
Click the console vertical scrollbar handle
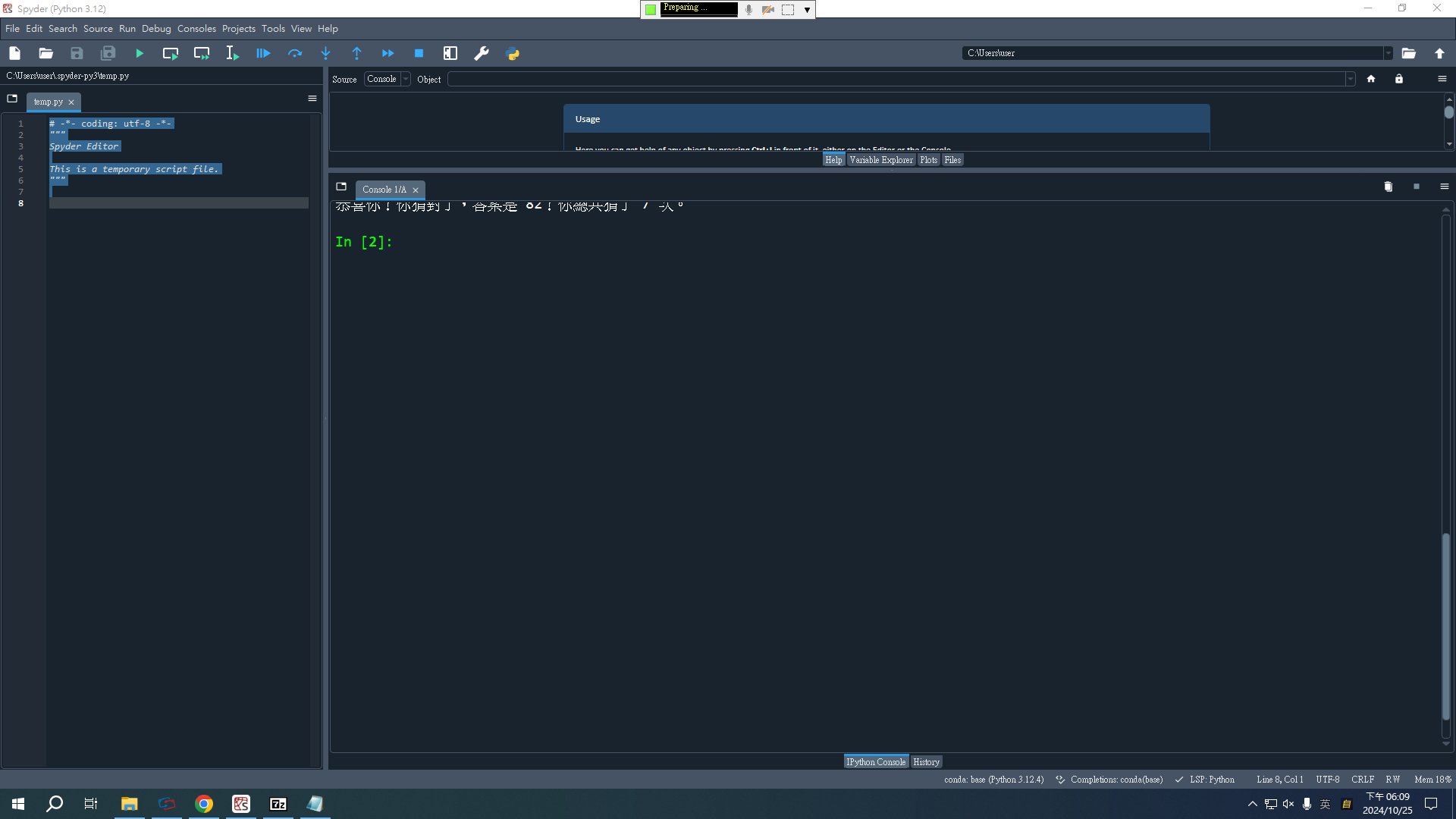coord(1445,626)
